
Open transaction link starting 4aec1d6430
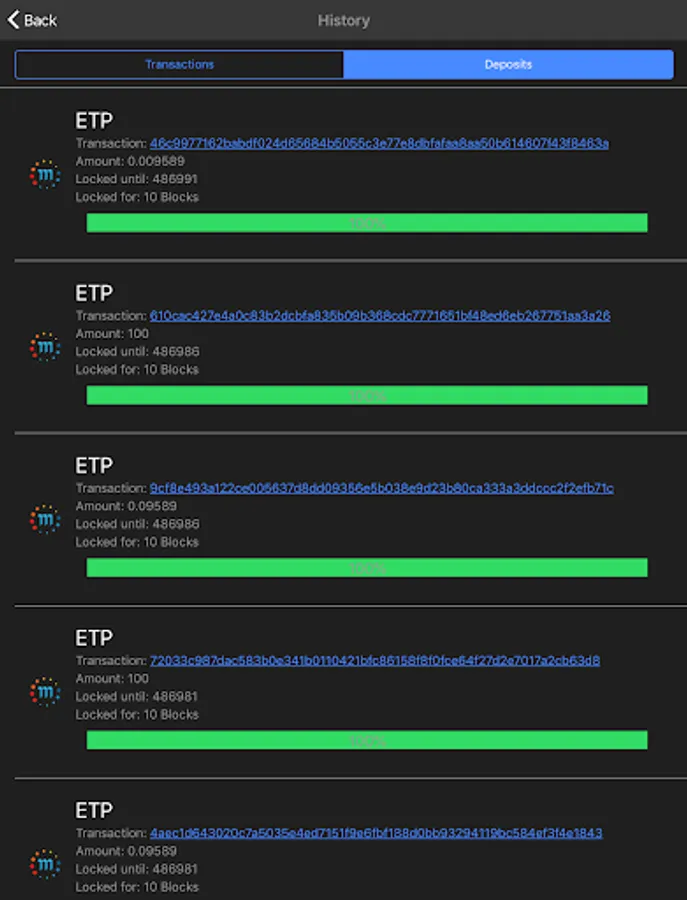click(x=376, y=832)
